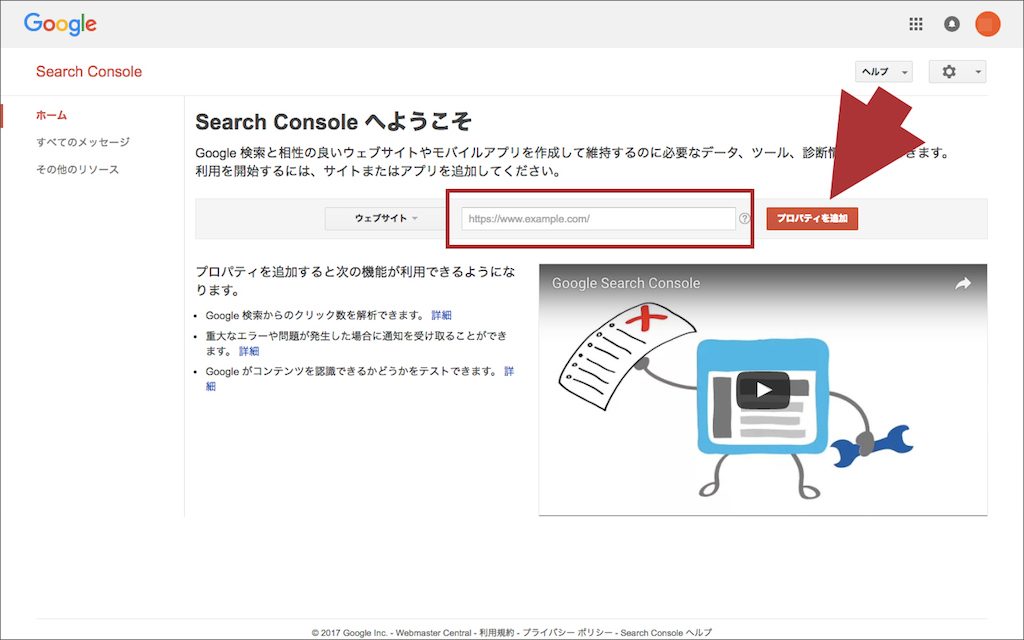1024x640 pixels.
Task: Open the Google apps grid icon
Action: 916,24
